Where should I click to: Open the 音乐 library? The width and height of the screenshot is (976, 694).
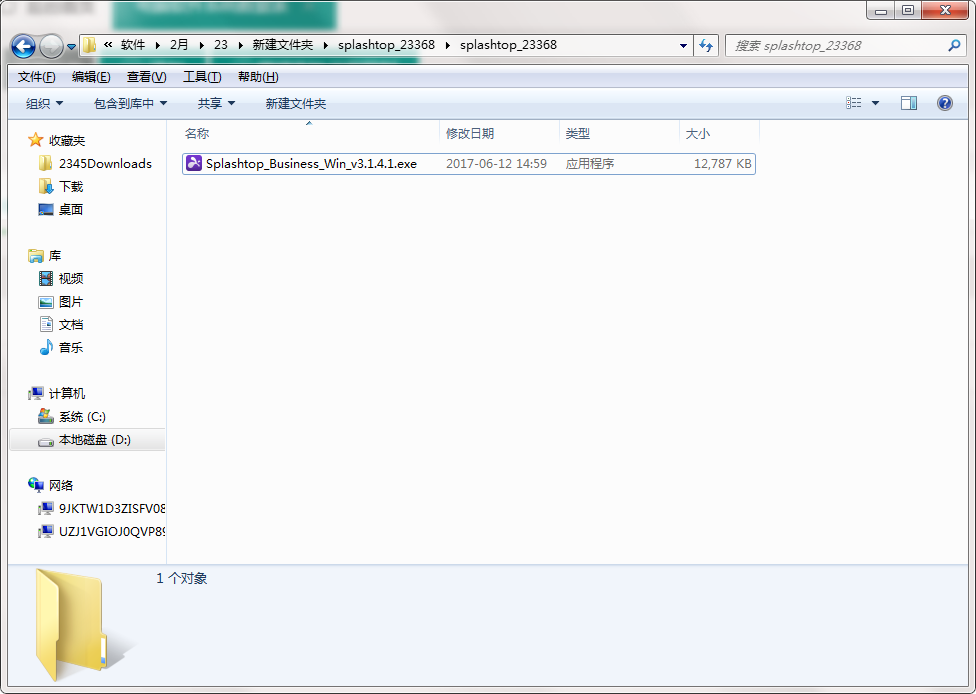coord(71,348)
